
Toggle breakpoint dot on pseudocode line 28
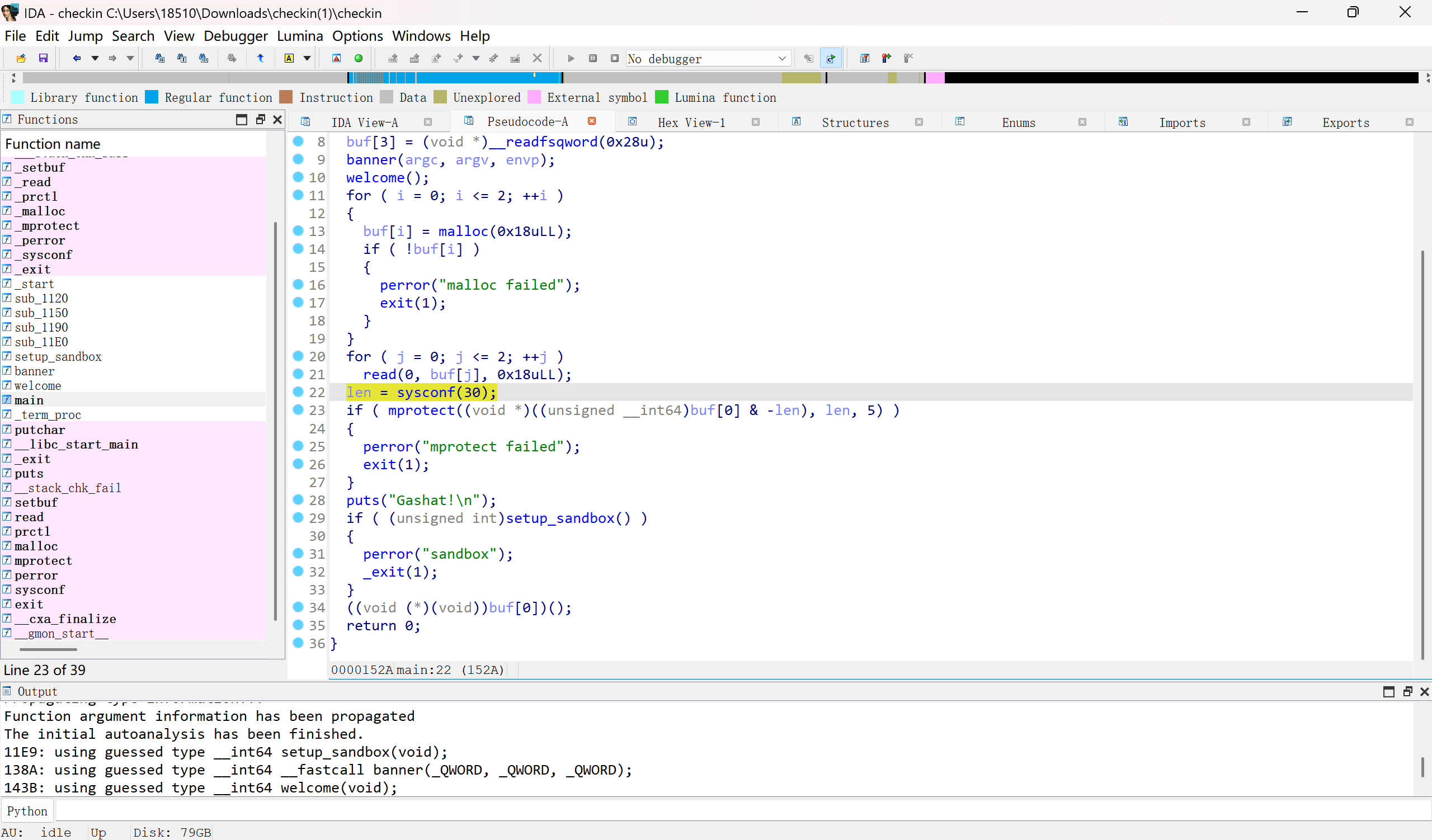(298, 499)
